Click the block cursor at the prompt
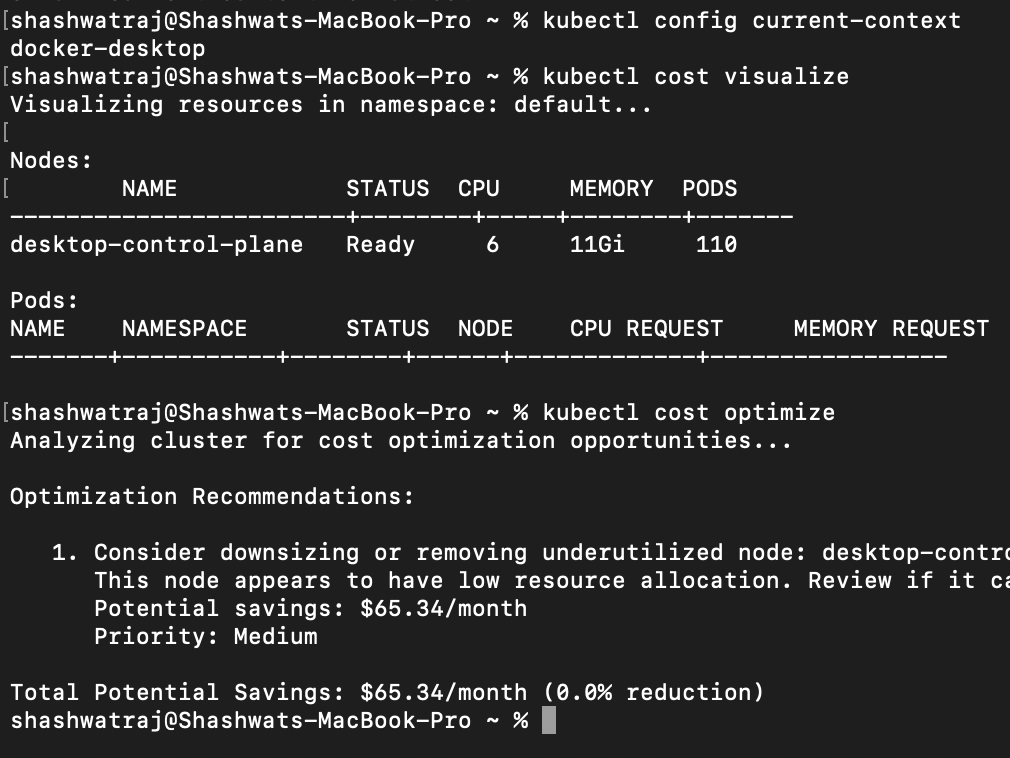Screen dimensions: 1010x758 coord(549,720)
